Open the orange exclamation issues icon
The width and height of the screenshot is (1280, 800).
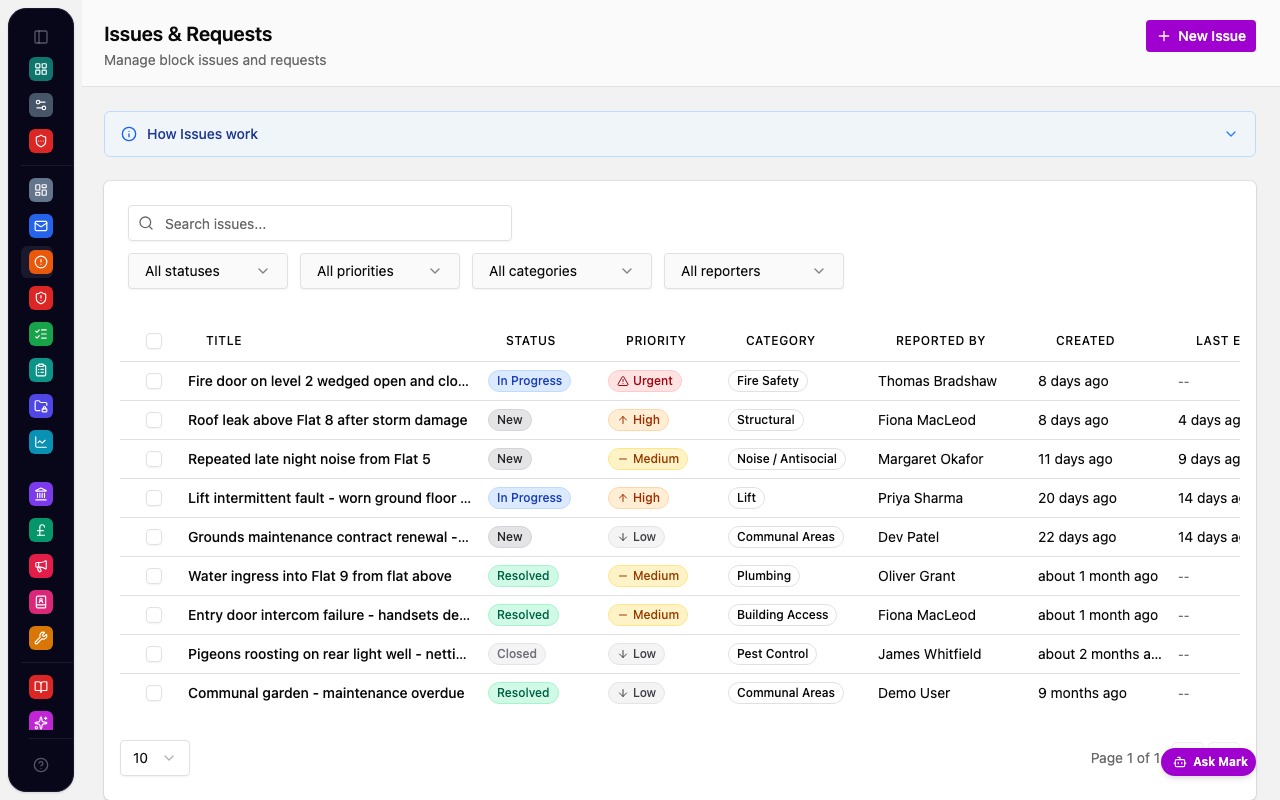(x=41, y=262)
